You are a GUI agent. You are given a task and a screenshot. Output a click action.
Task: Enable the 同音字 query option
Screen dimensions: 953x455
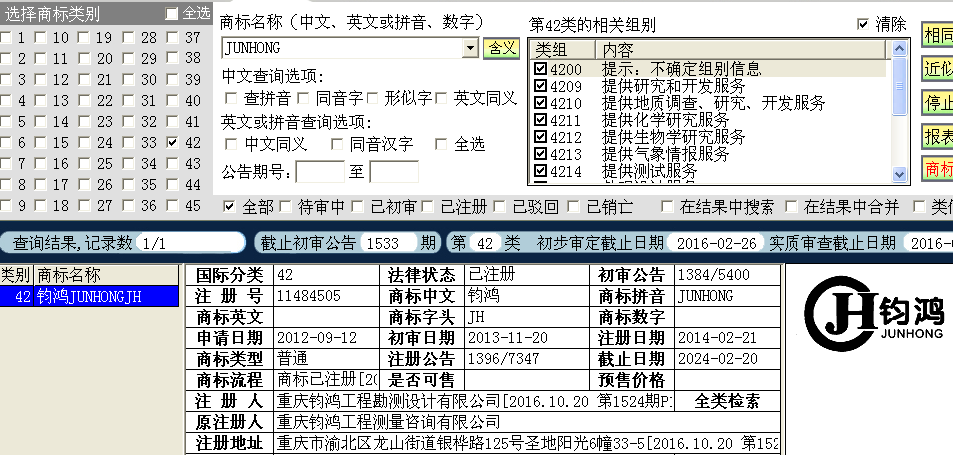303,98
